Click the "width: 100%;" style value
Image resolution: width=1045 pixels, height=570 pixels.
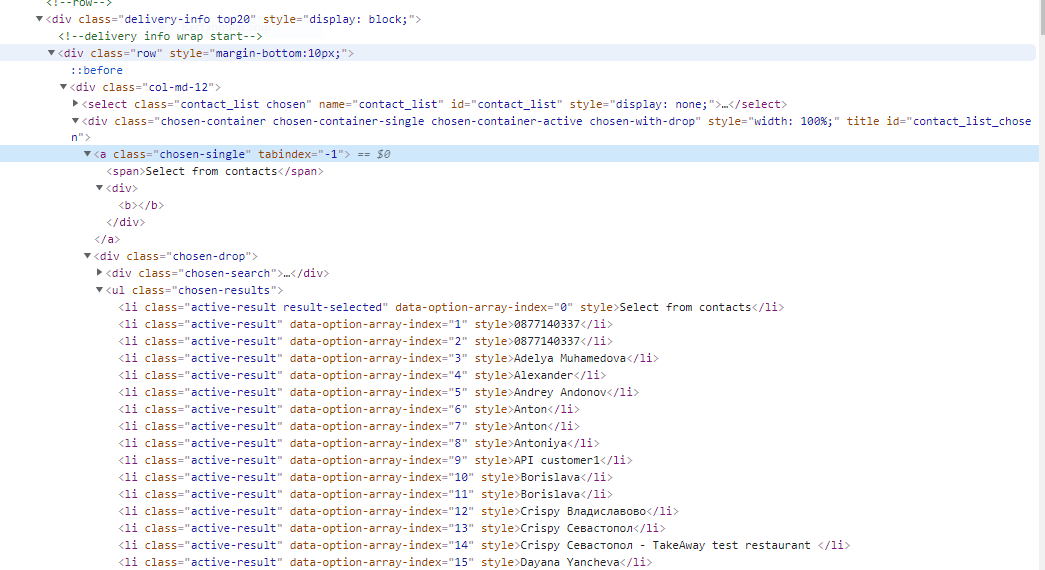(793, 121)
